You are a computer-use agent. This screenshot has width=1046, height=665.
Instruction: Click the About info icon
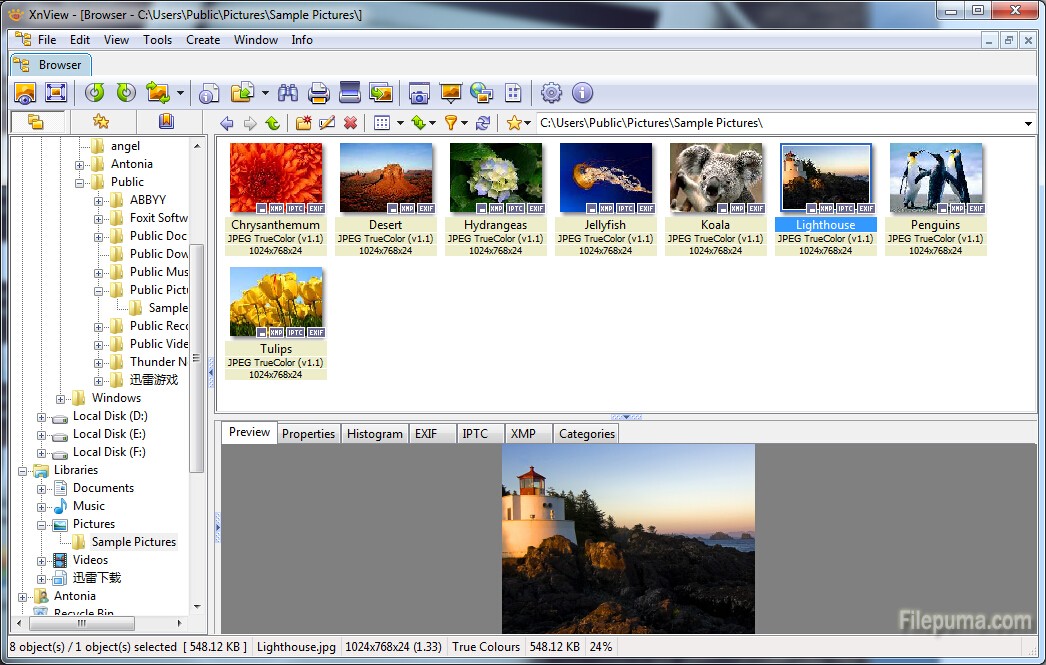tap(582, 93)
